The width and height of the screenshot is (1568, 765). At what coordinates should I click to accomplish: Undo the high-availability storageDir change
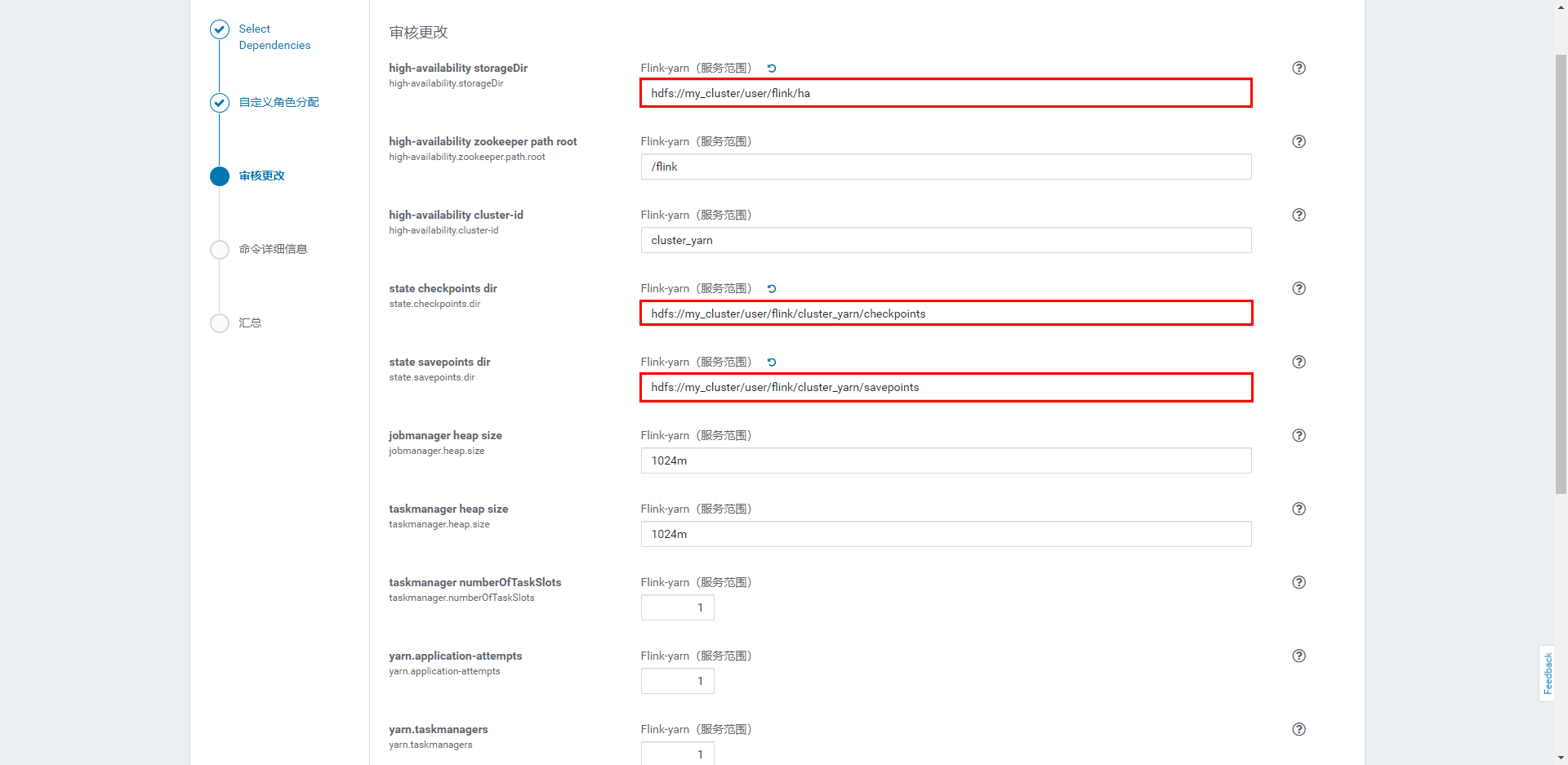pos(771,68)
